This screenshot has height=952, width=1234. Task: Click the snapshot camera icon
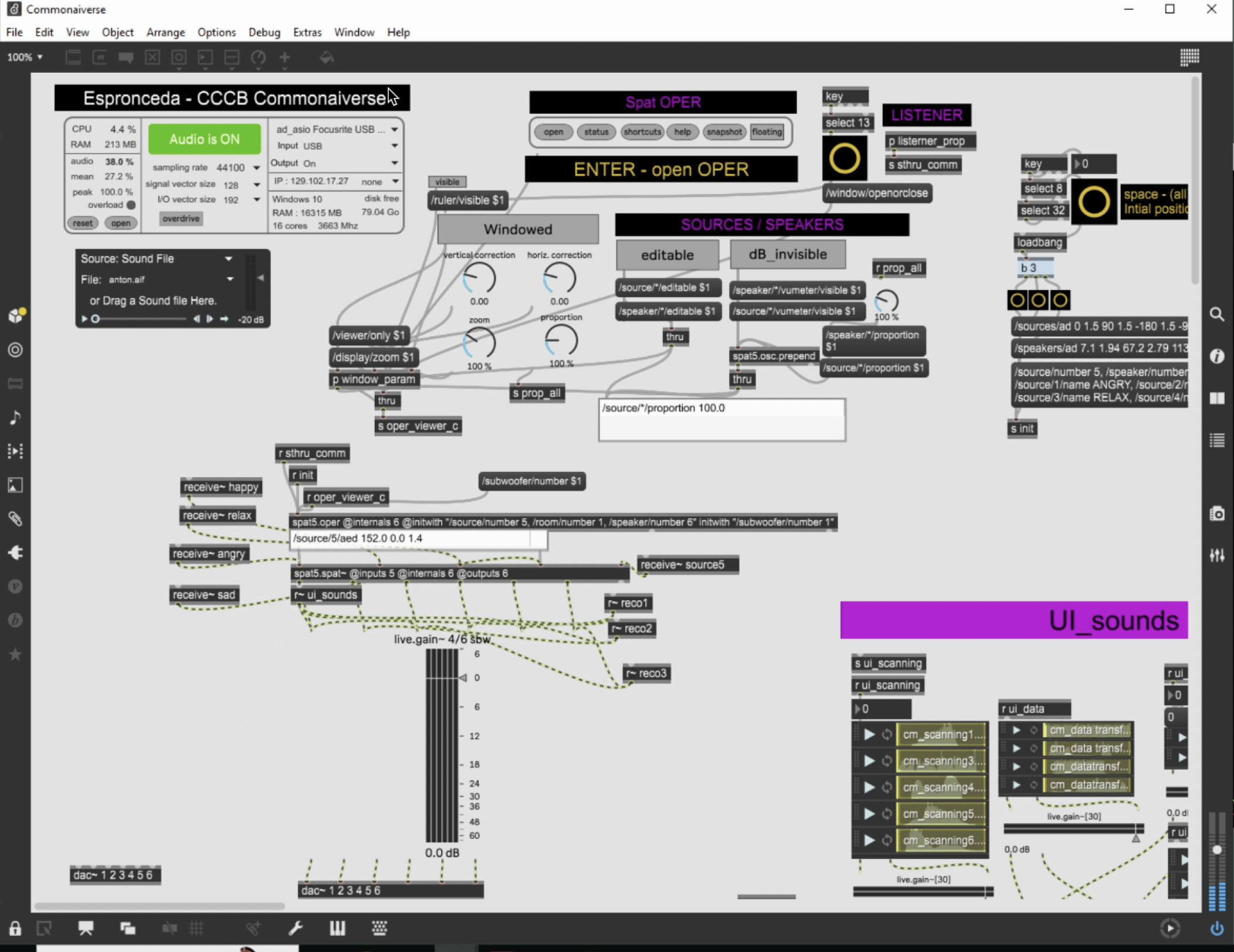click(1217, 514)
